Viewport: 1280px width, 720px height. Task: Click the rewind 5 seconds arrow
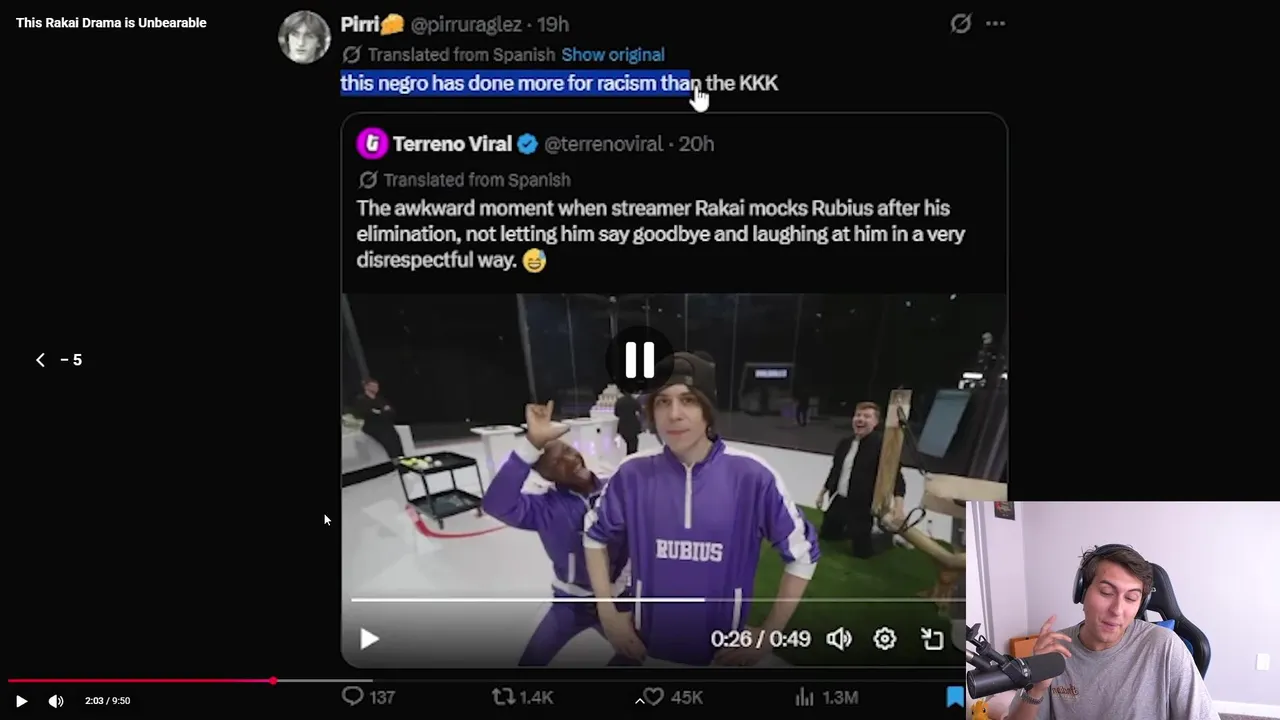point(40,360)
